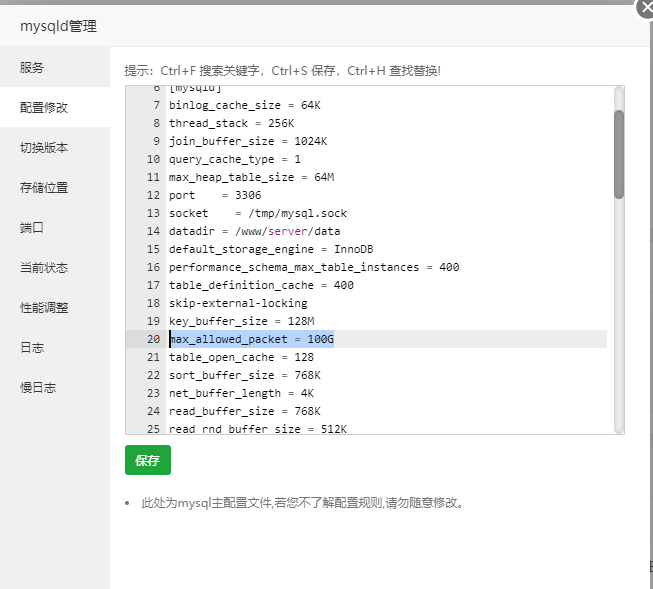Image resolution: width=653 pixels, height=589 pixels.
Task: Click line key_buffer_size = 128M
Action: [x=242, y=321]
